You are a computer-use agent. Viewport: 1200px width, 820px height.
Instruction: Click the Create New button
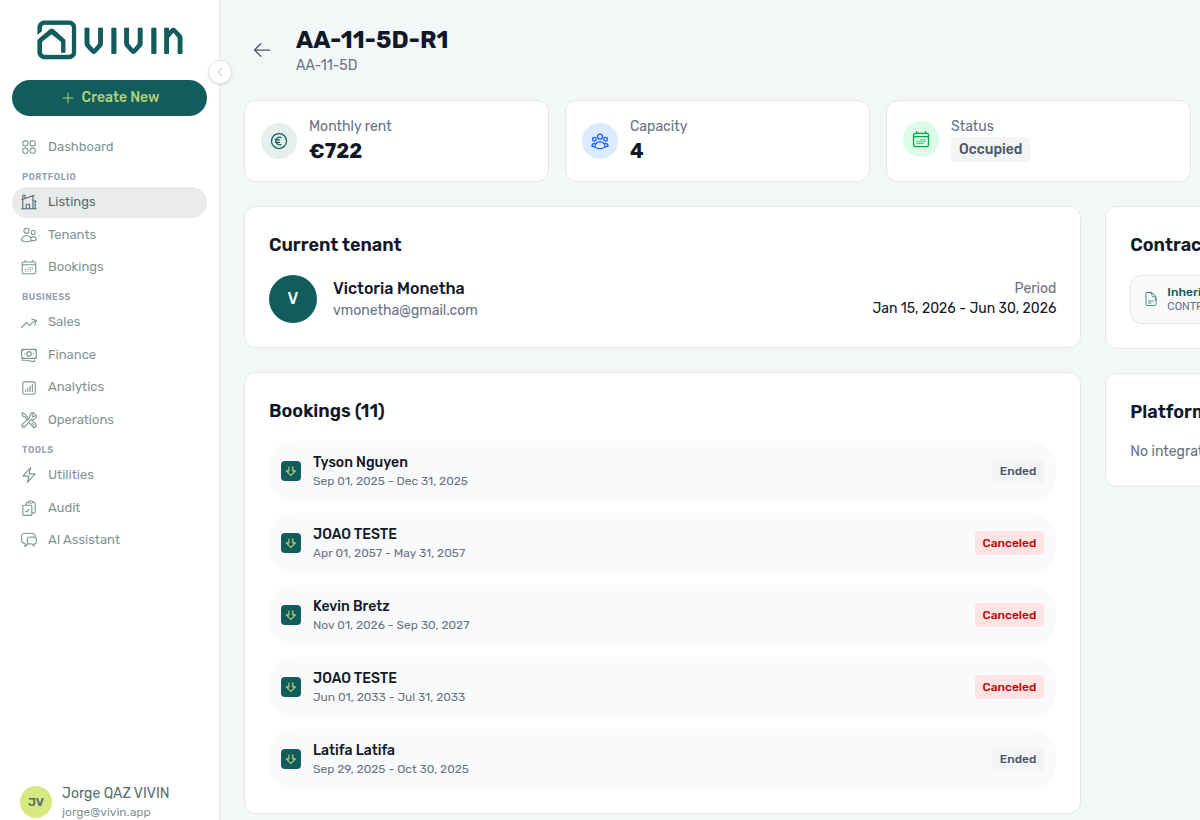click(109, 98)
